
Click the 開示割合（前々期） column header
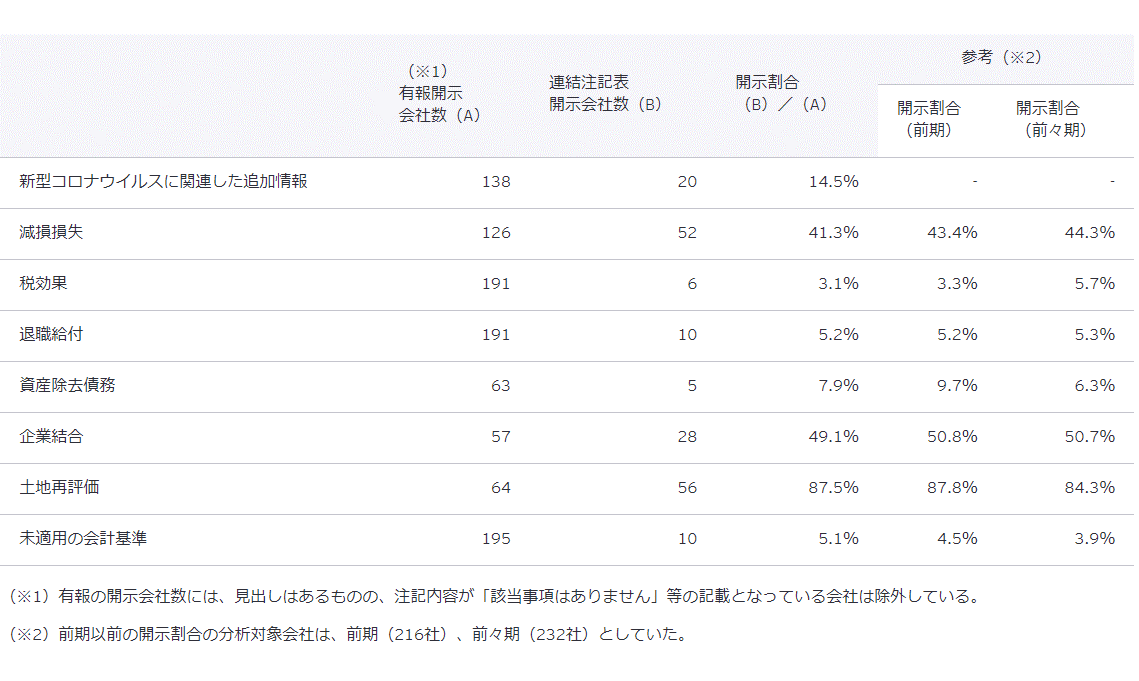(1049, 119)
